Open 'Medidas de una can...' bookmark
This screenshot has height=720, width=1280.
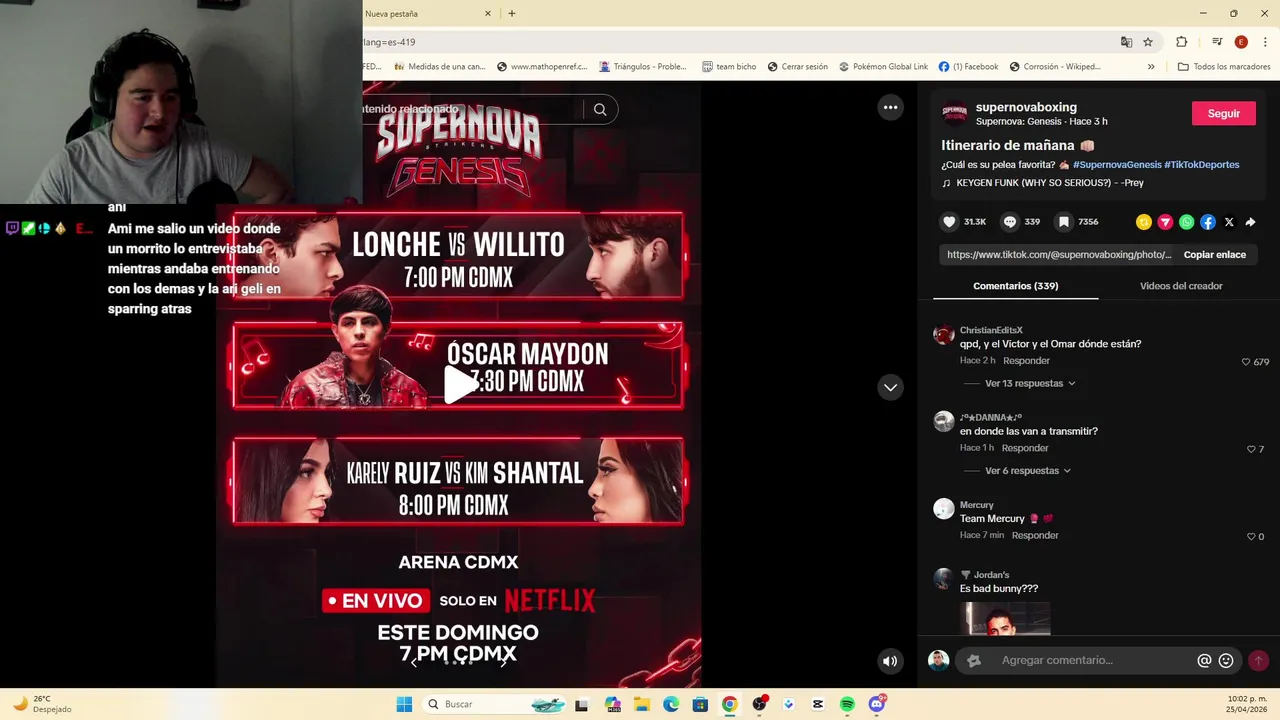pos(440,67)
